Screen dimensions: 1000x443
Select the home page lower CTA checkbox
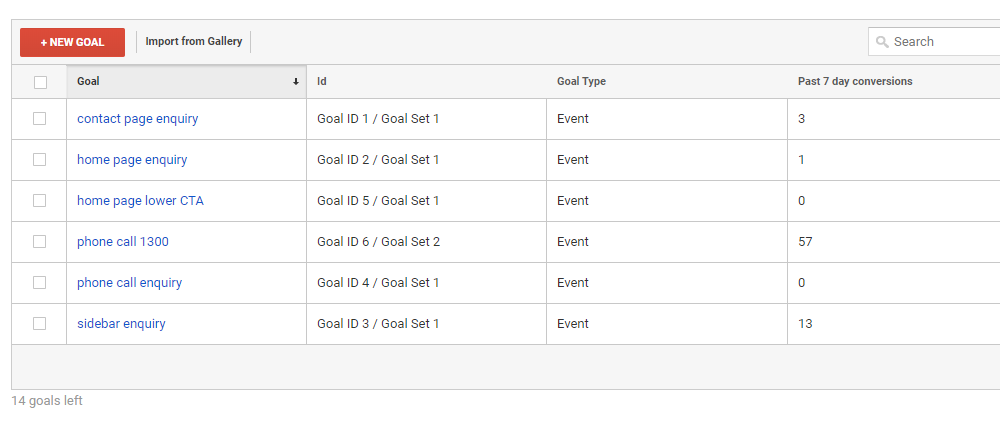(x=40, y=201)
